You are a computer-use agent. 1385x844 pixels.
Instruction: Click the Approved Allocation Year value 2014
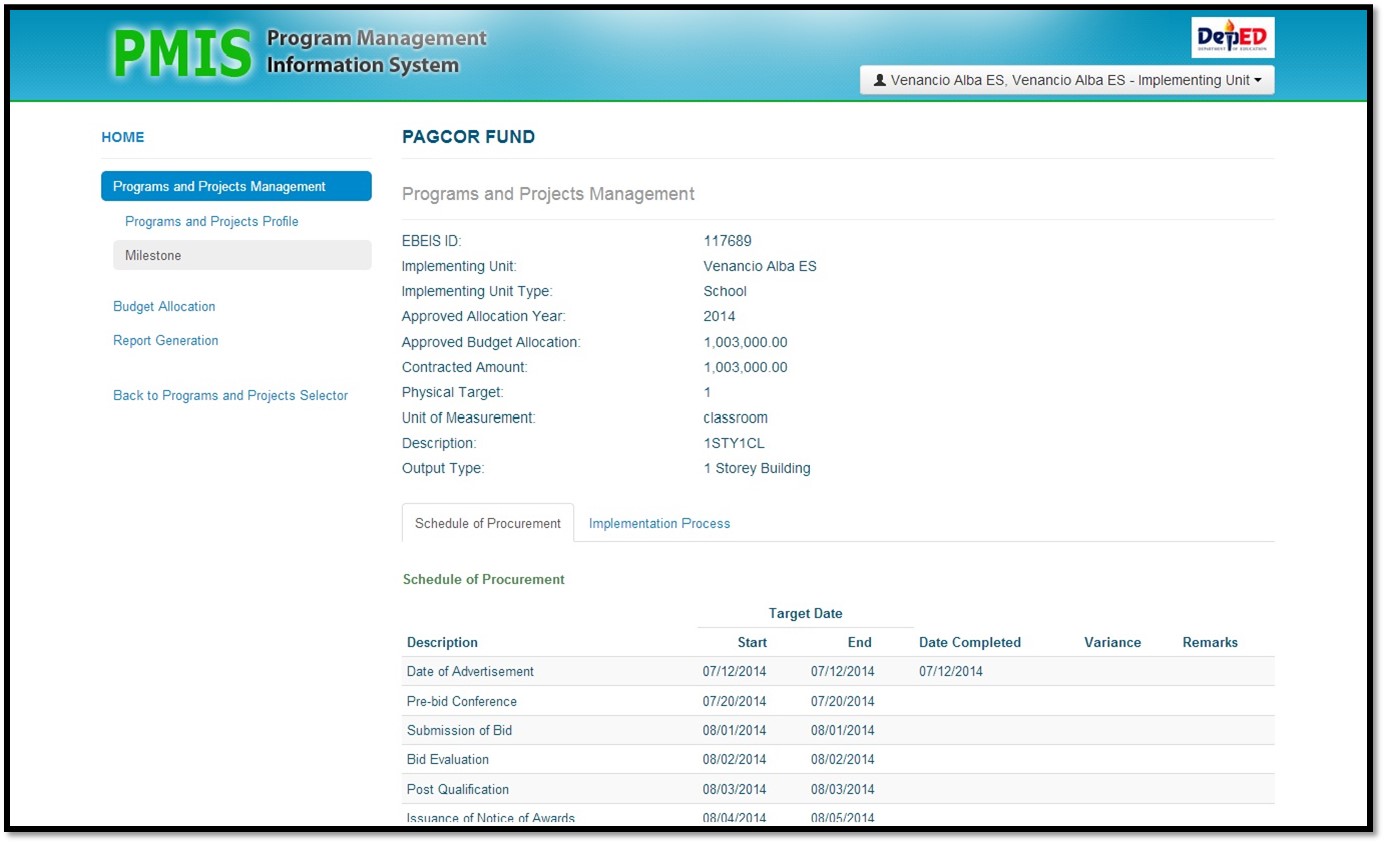tap(720, 316)
